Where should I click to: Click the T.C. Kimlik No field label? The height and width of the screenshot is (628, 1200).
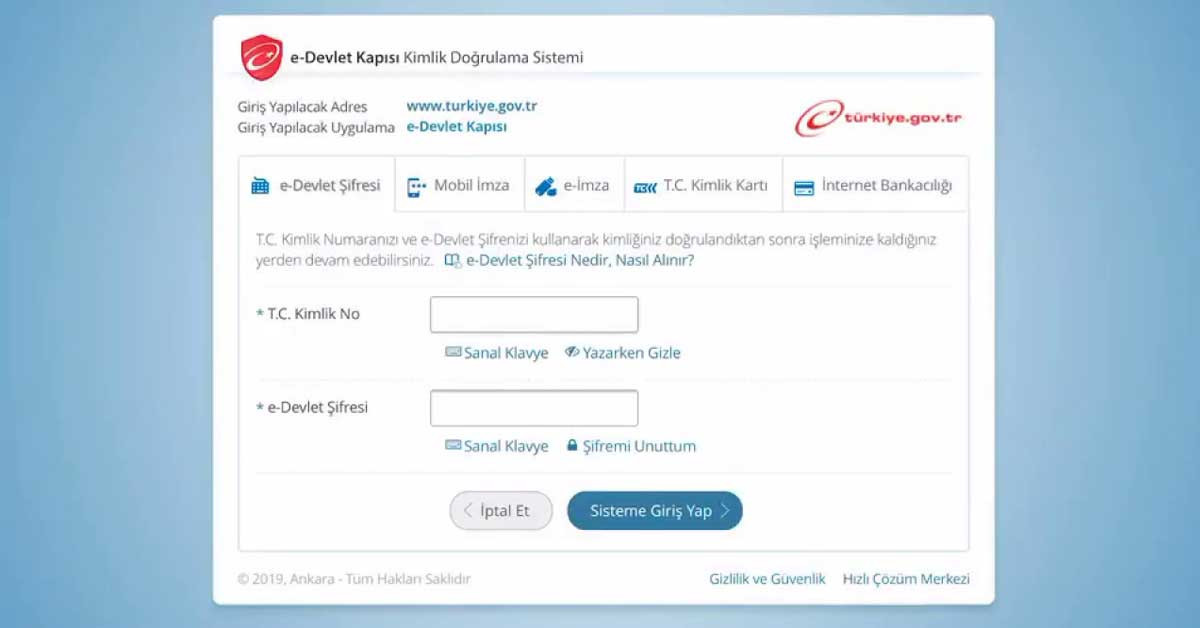314,314
